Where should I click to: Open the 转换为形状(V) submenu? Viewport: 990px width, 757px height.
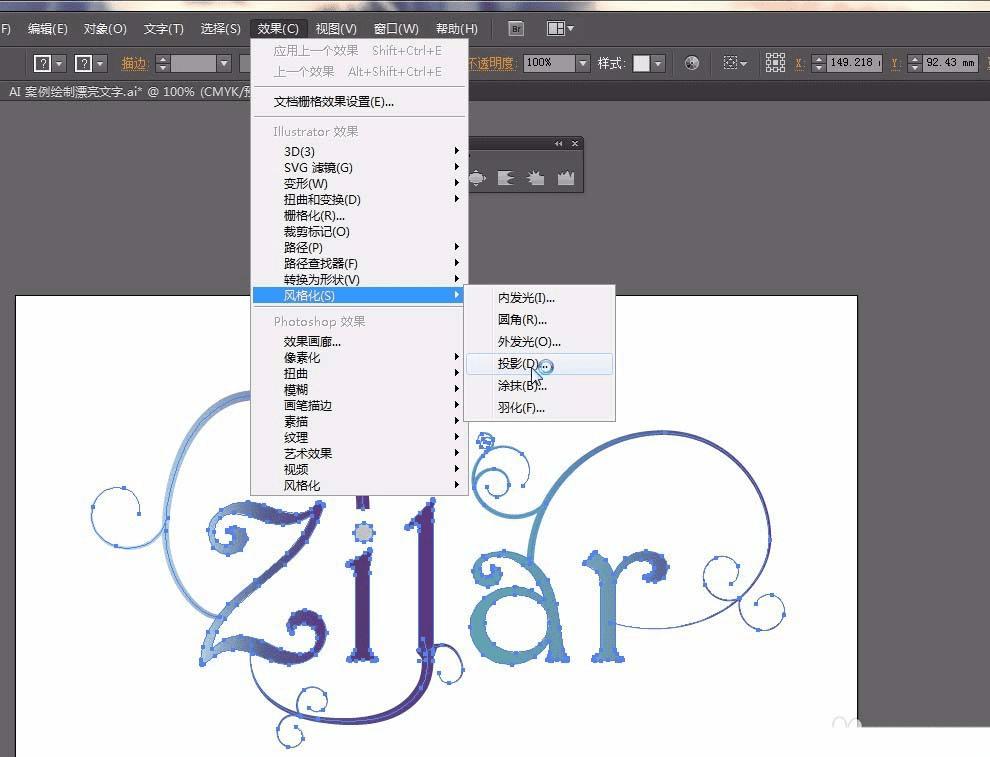click(359, 279)
